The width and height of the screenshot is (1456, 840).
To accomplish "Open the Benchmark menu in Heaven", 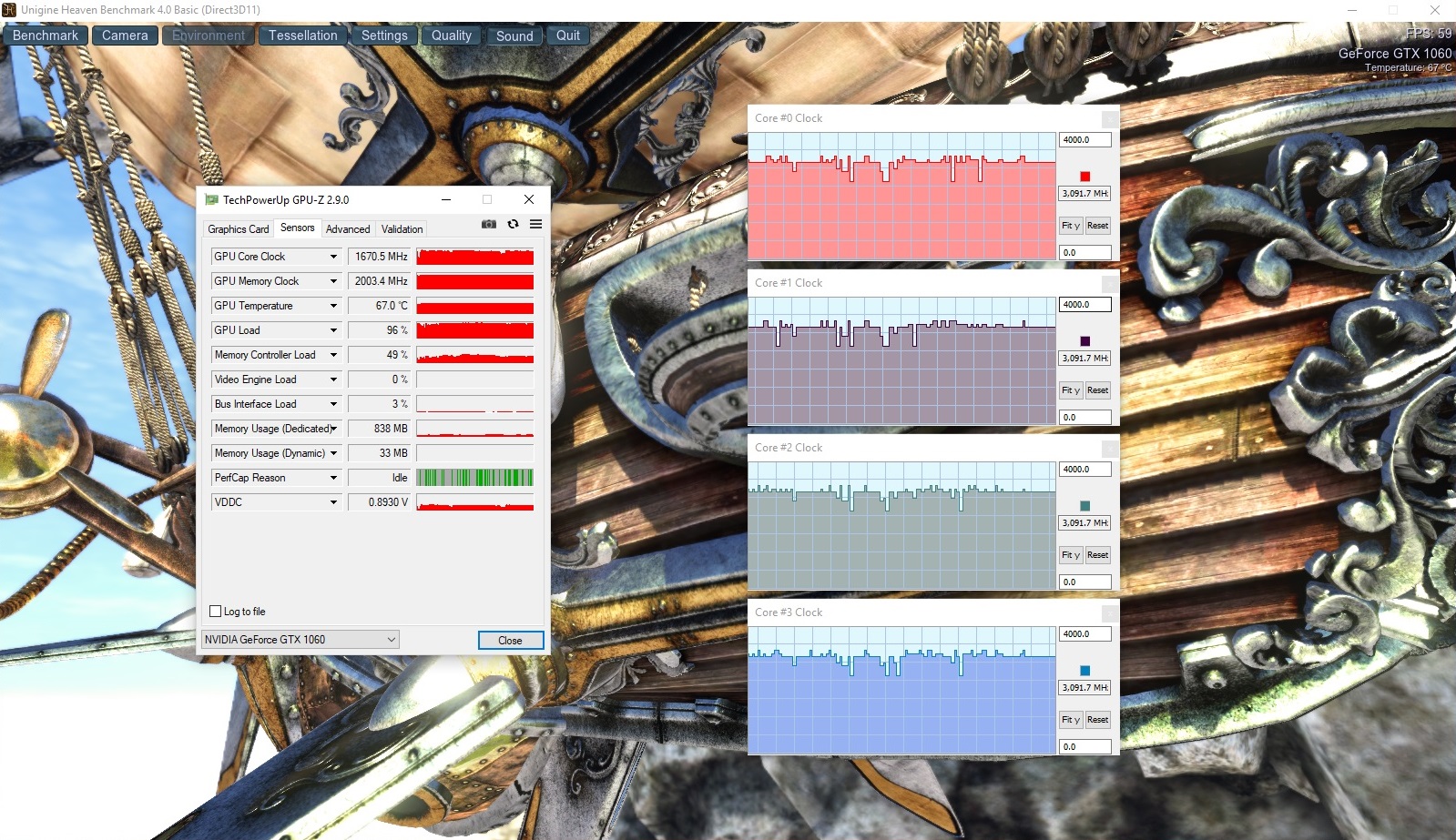I will click(x=46, y=35).
